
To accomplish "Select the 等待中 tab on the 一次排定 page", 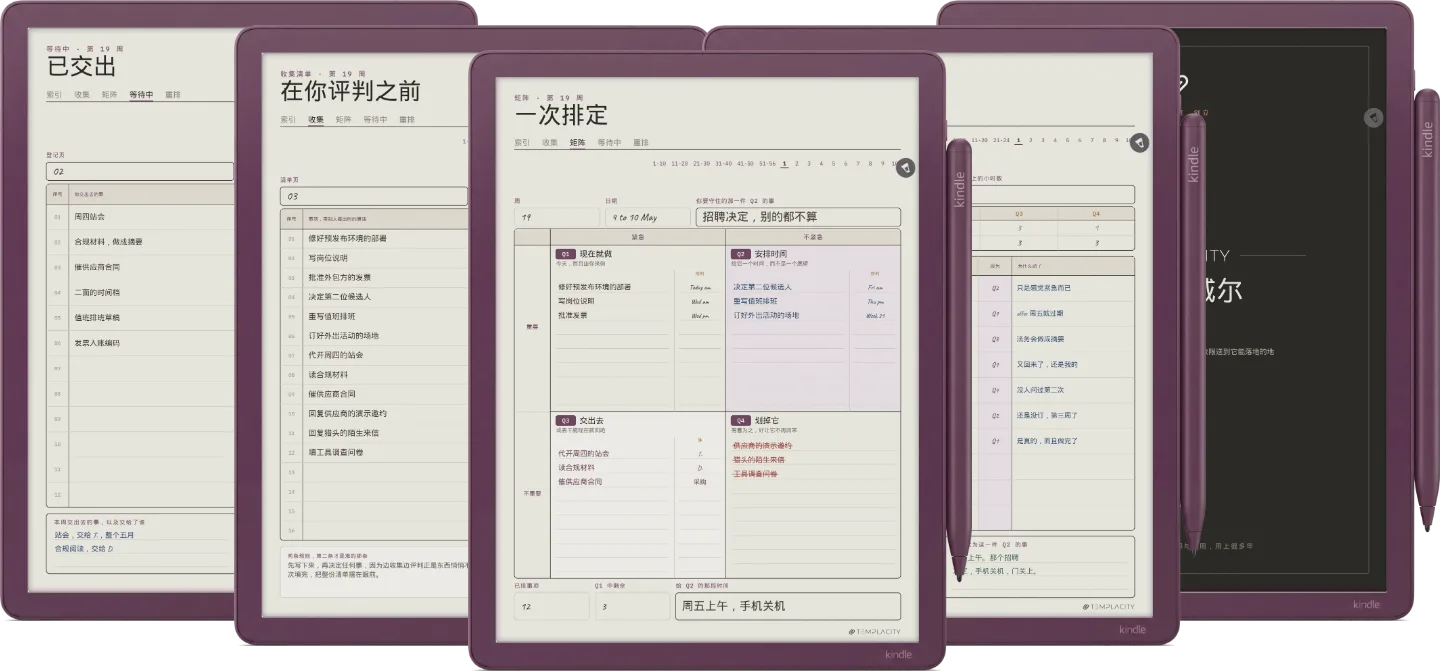I will coord(609,143).
